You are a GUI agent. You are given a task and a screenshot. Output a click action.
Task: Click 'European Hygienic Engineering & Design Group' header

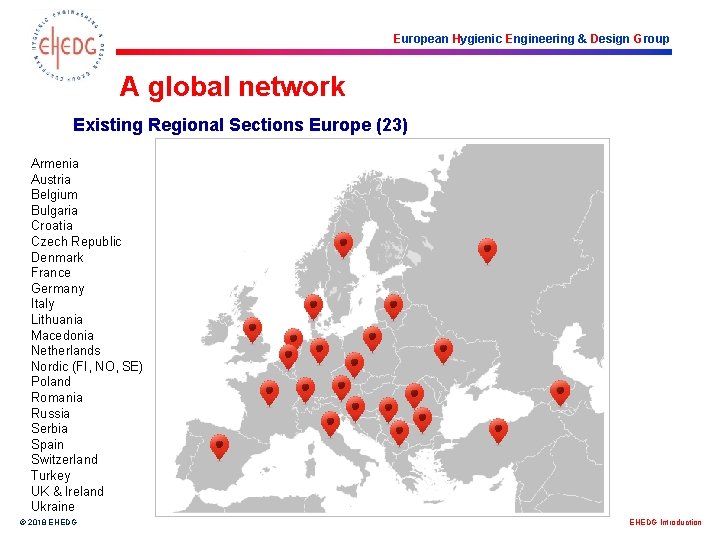pos(531,39)
